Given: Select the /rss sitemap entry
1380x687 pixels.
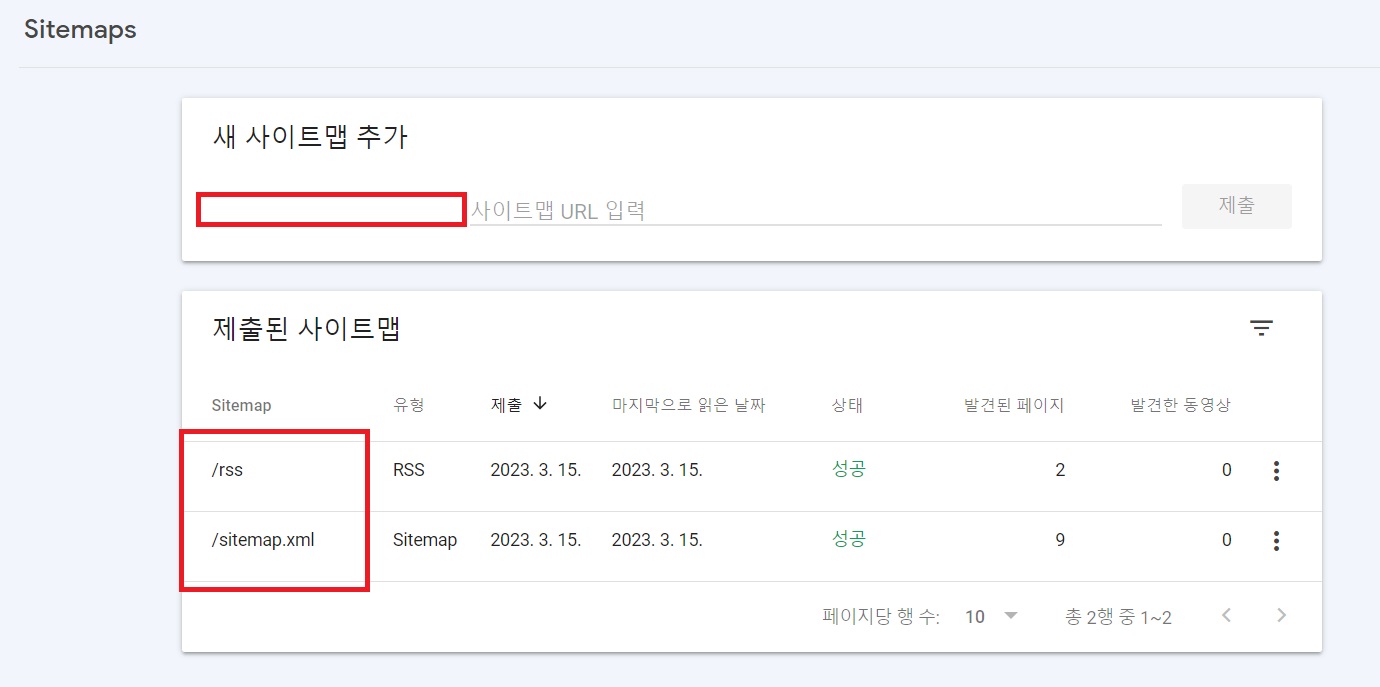Looking at the screenshot, I should point(228,469).
